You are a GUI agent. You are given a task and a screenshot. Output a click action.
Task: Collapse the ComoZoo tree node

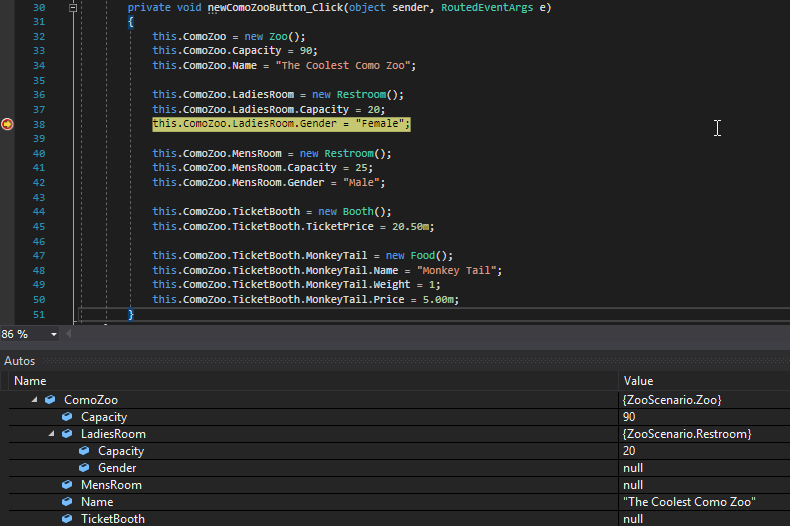(x=36, y=400)
